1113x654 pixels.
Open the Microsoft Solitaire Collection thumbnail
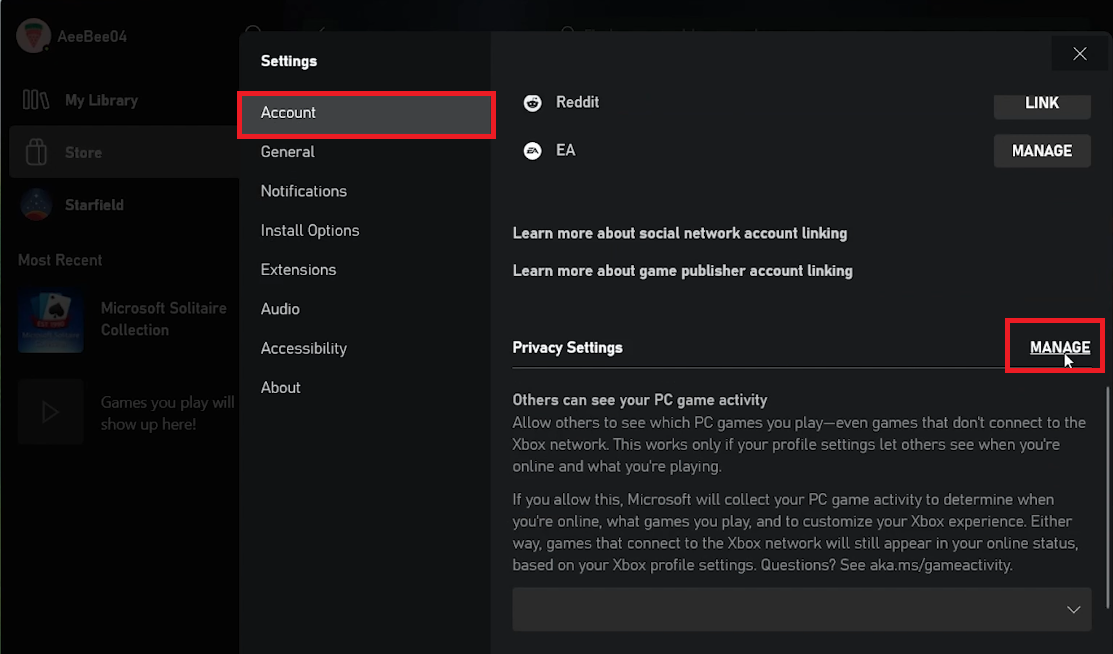[50, 320]
